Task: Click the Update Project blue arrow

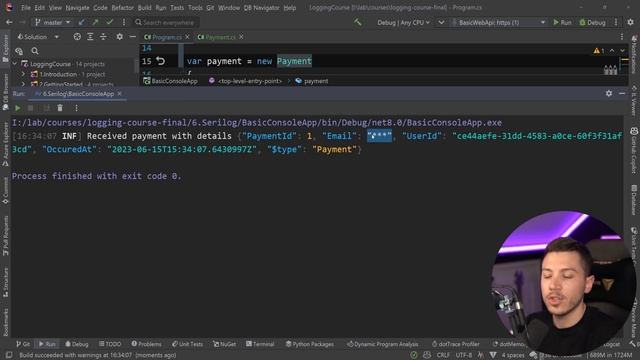Action: tap(82, 22)
